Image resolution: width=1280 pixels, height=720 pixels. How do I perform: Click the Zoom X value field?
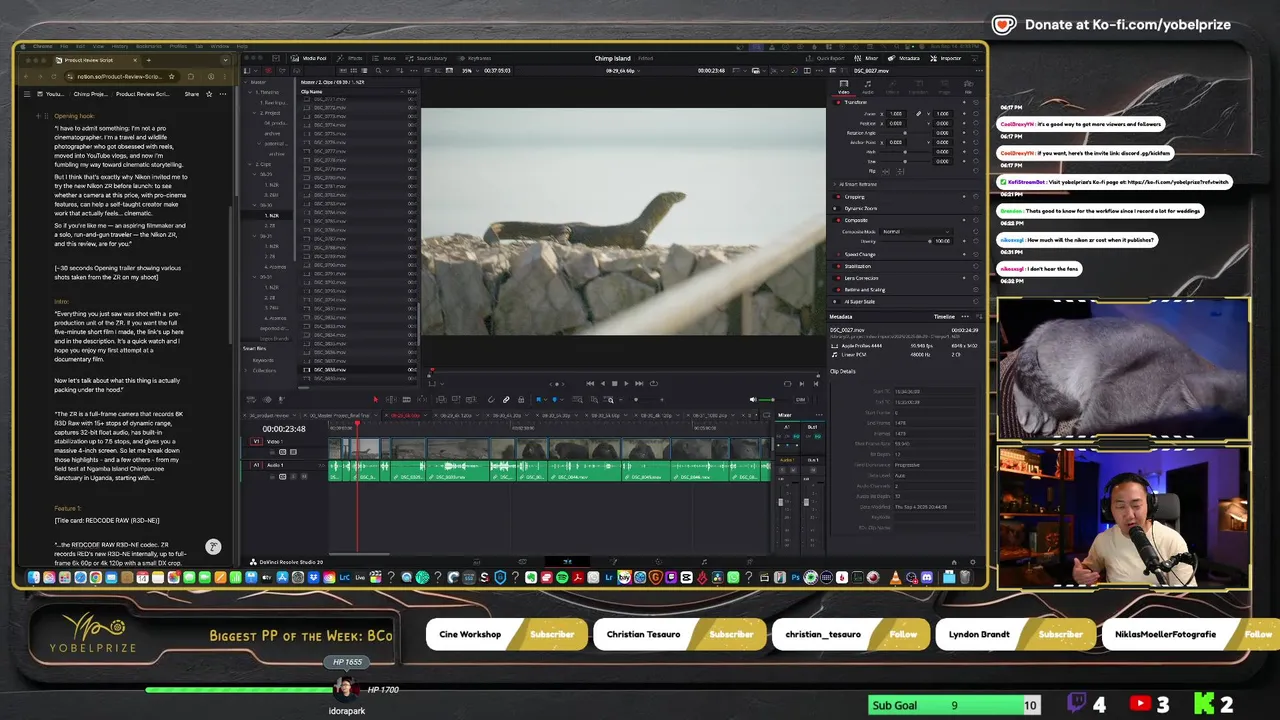(896, 114)
